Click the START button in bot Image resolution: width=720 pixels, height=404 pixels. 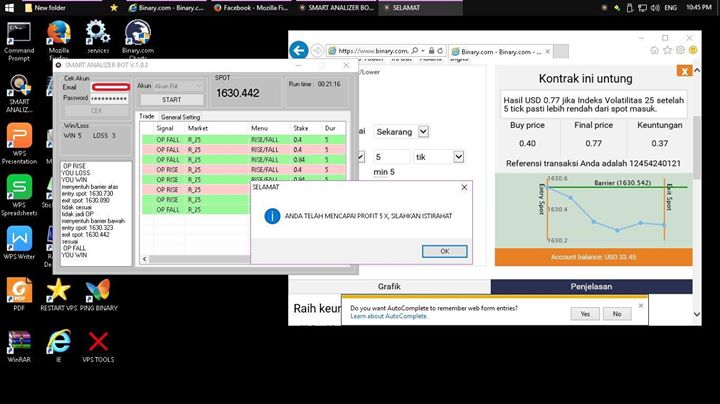click(172, 100)
